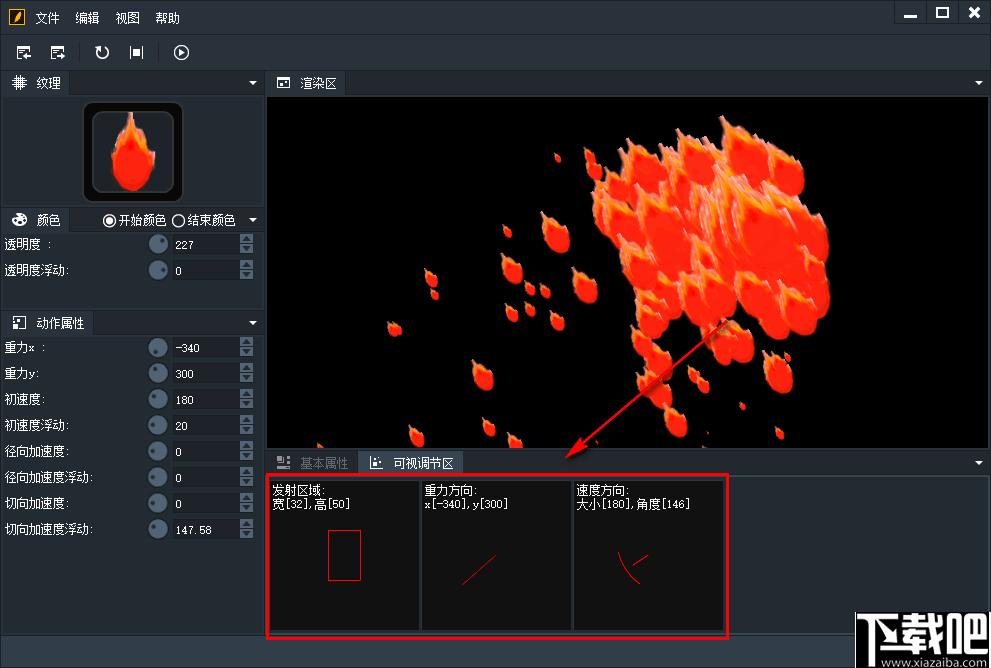Click the refresh/reset toolbar icon
The width and height of the screenshot is (991, 668).
(x=102, y=52)
